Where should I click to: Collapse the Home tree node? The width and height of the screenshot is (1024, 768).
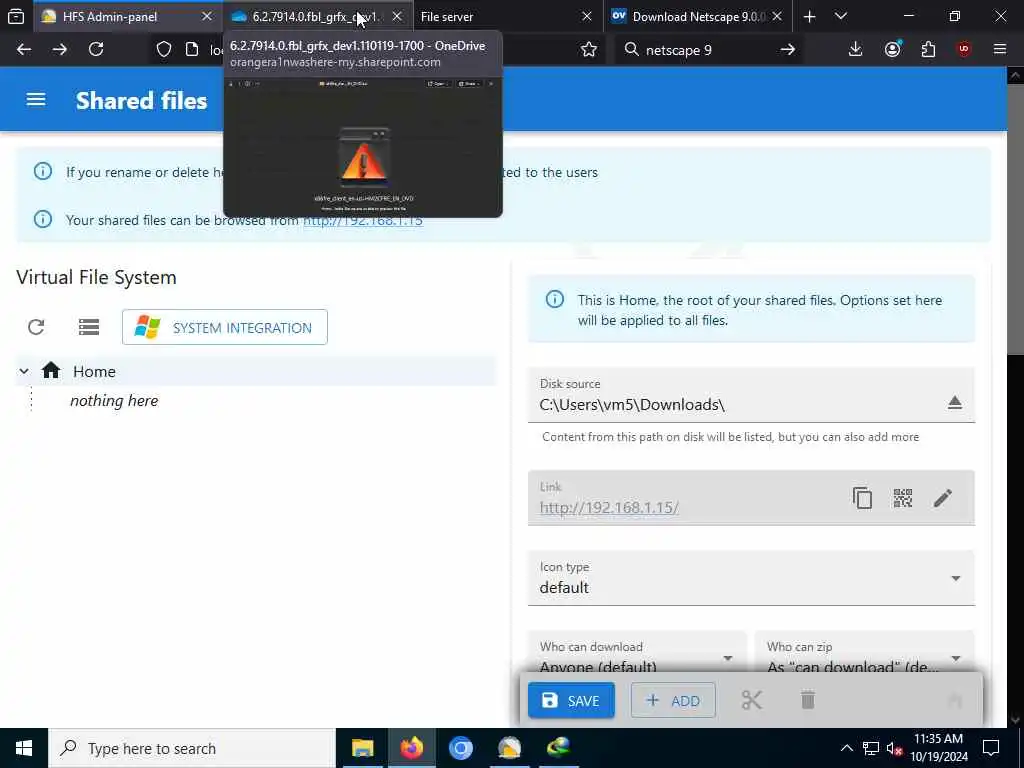tap(24, 371)
